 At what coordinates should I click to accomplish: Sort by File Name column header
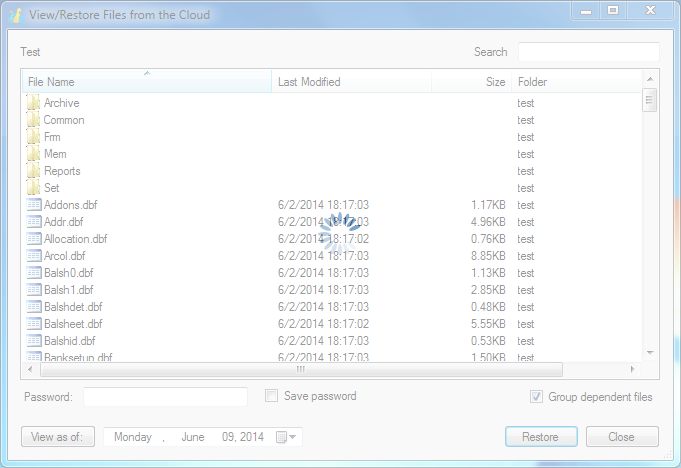(147, 82)
